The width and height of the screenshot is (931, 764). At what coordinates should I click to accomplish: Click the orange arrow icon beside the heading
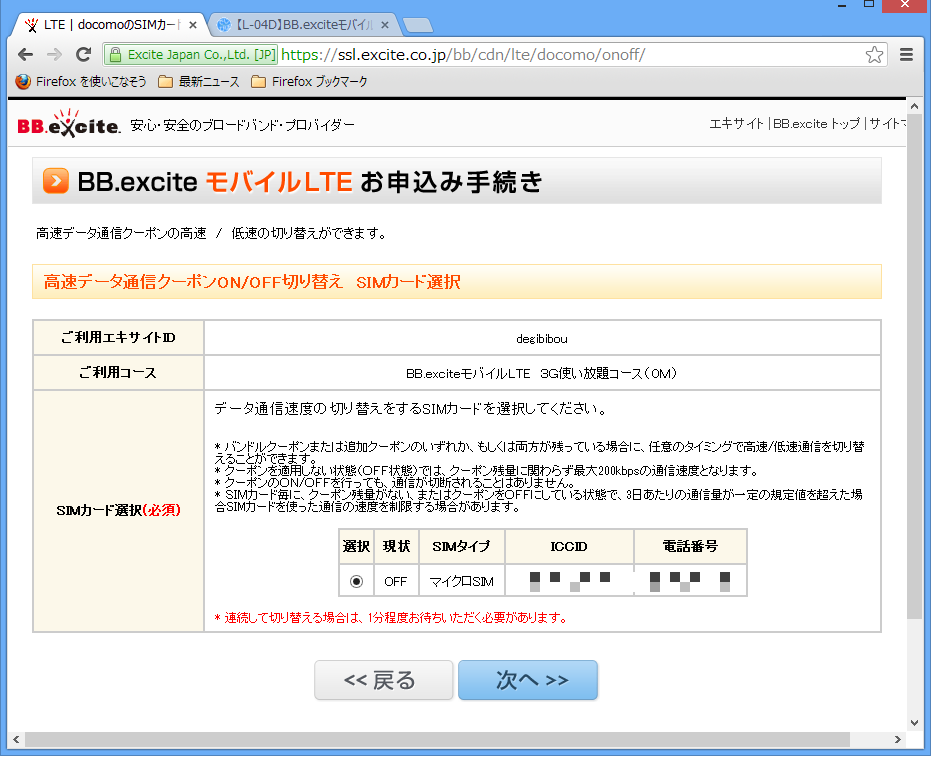click(56, 181)
